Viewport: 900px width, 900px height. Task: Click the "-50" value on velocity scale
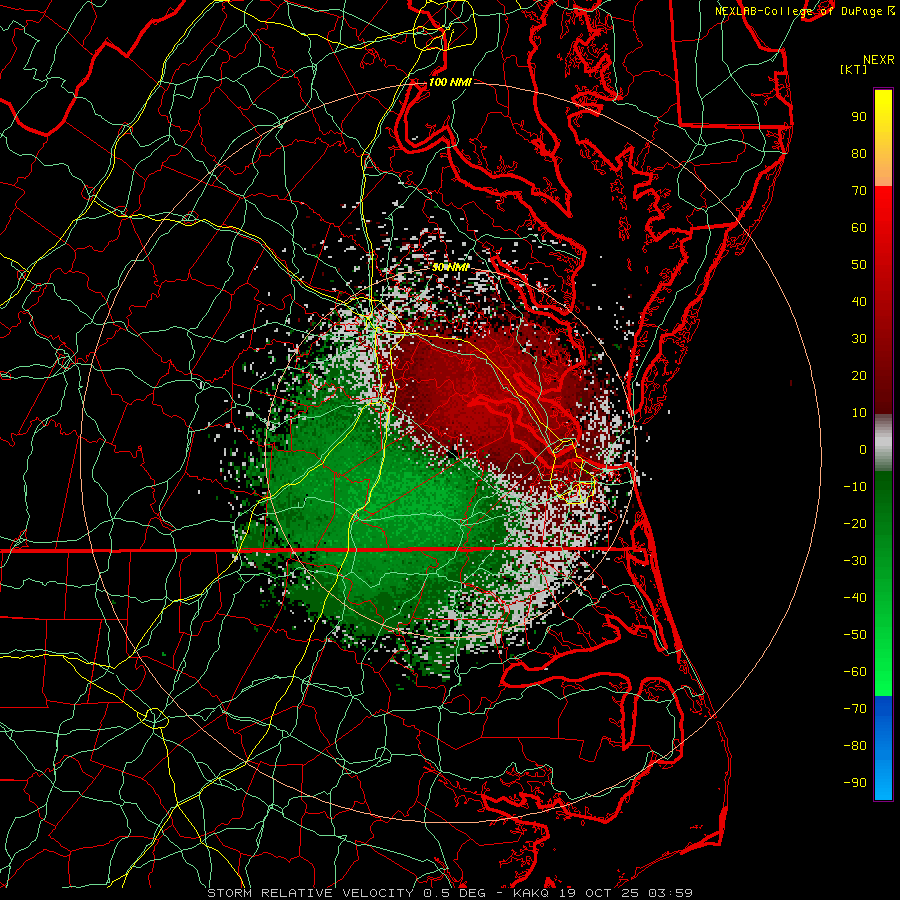click(855, 635)
